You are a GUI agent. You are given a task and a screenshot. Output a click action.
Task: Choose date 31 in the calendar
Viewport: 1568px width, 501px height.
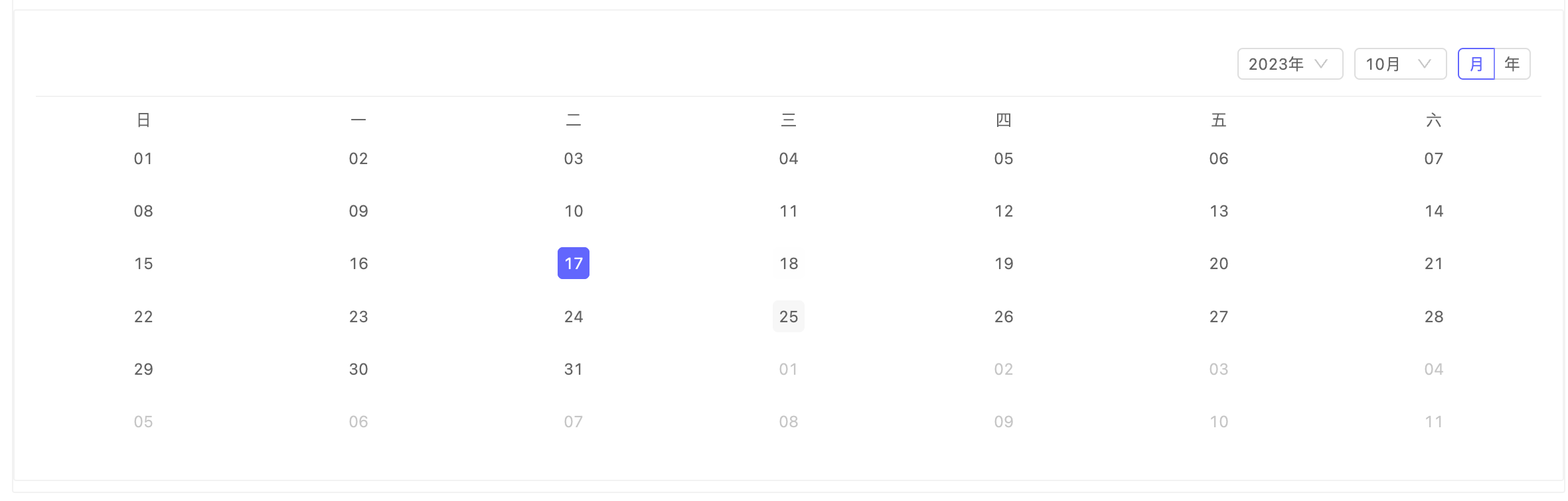tap(574, 369)
